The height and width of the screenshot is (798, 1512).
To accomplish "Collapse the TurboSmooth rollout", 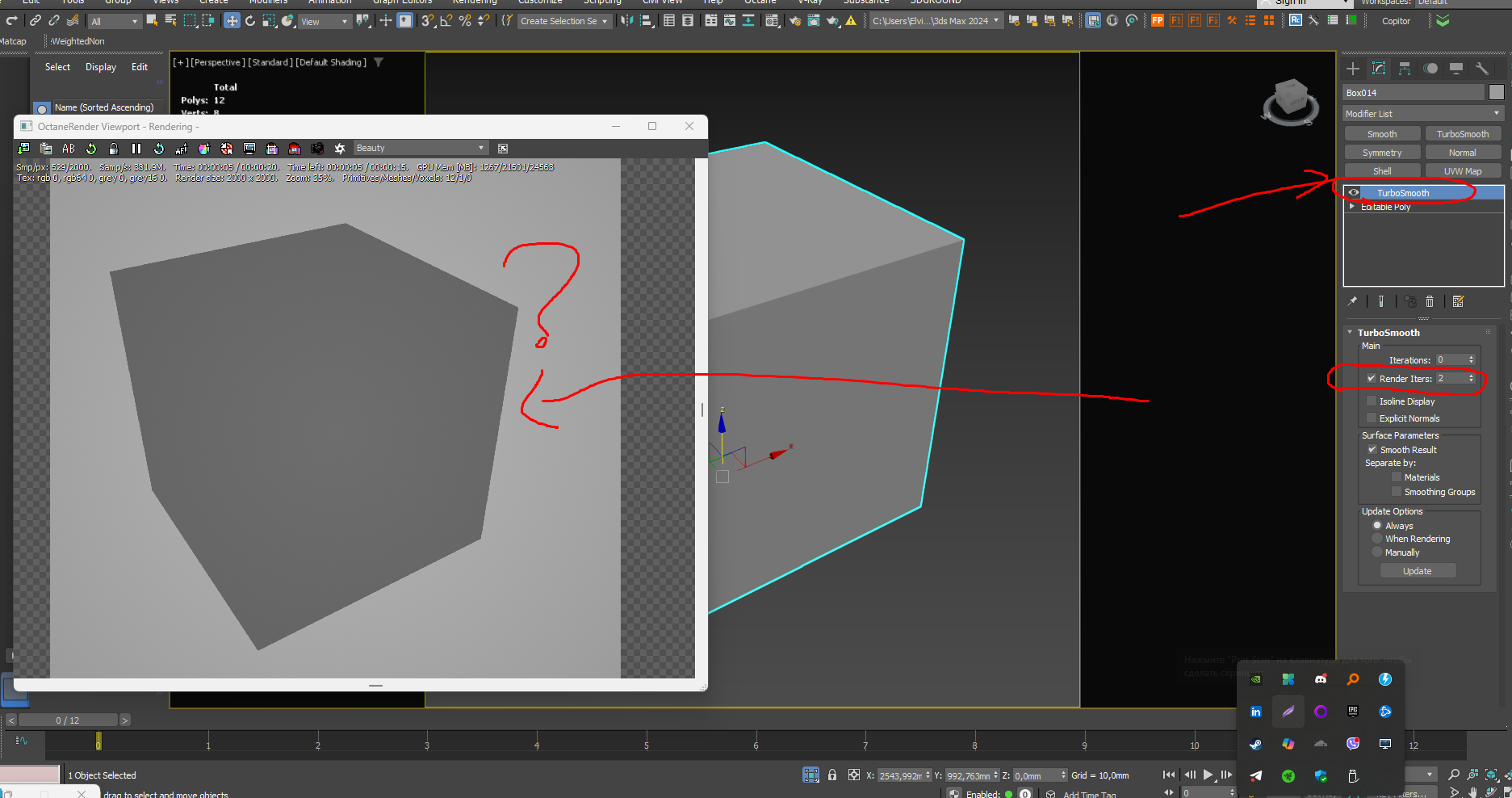I will coord(1350,332).
